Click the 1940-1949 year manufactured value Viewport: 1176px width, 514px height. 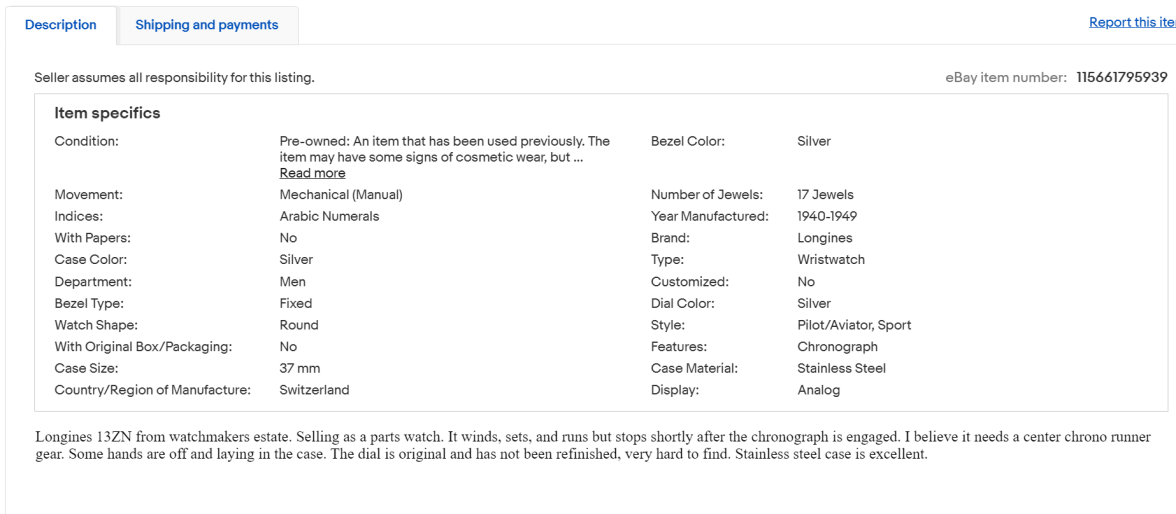(x=827, y=216)
